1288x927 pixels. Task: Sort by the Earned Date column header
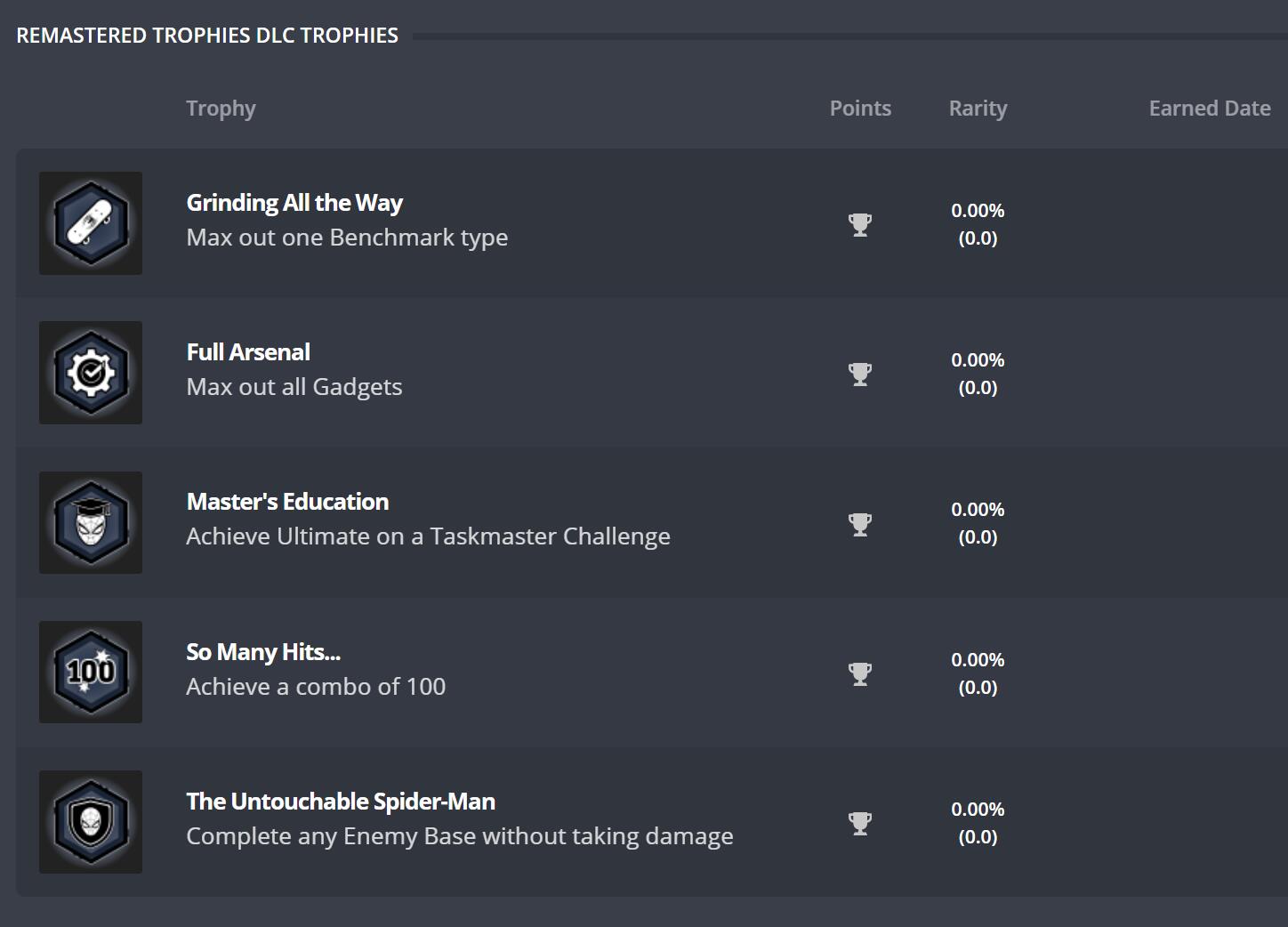[x=1209, y=109]
